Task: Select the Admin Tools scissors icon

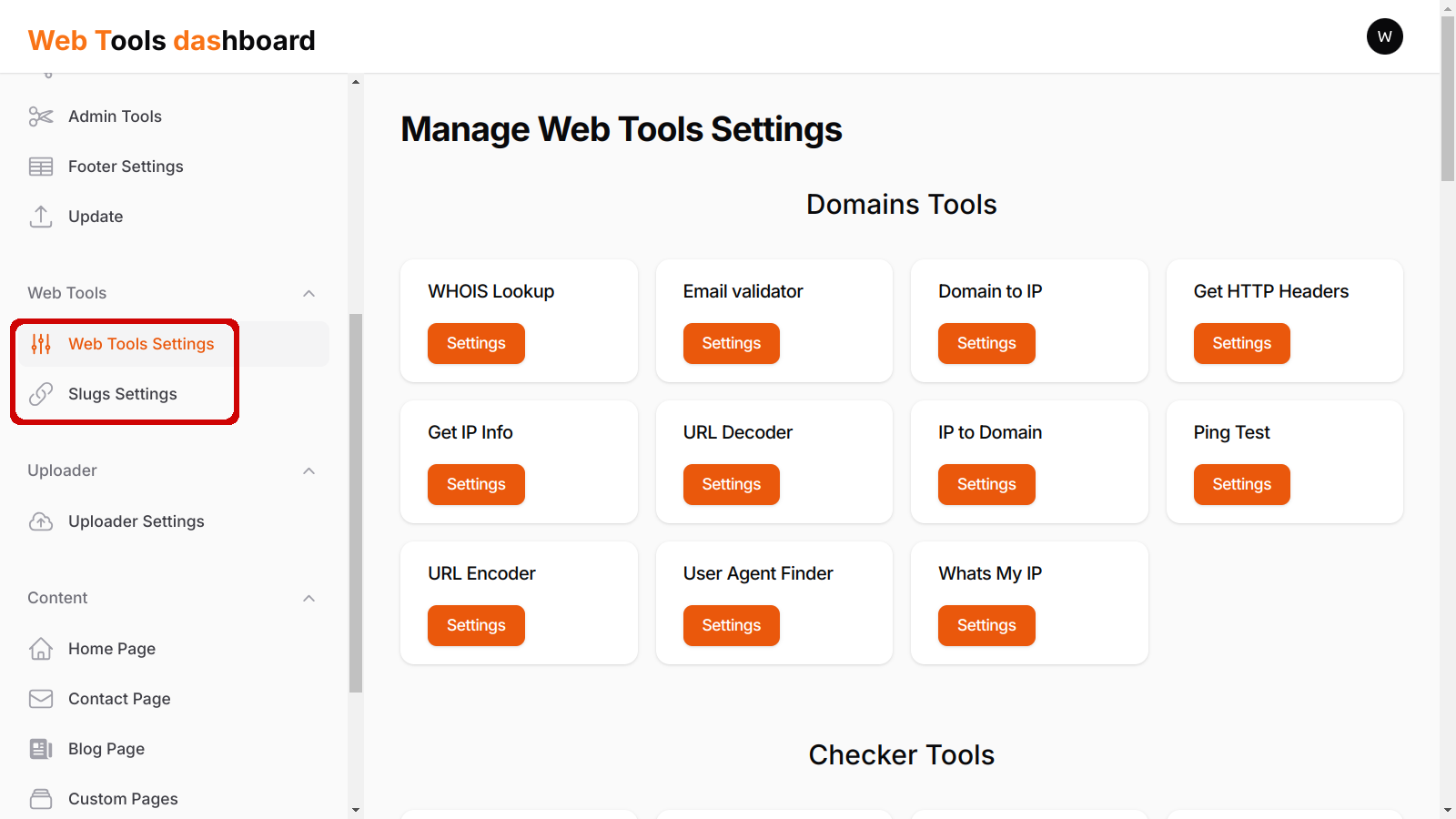Action: click(x=40, y=116)
